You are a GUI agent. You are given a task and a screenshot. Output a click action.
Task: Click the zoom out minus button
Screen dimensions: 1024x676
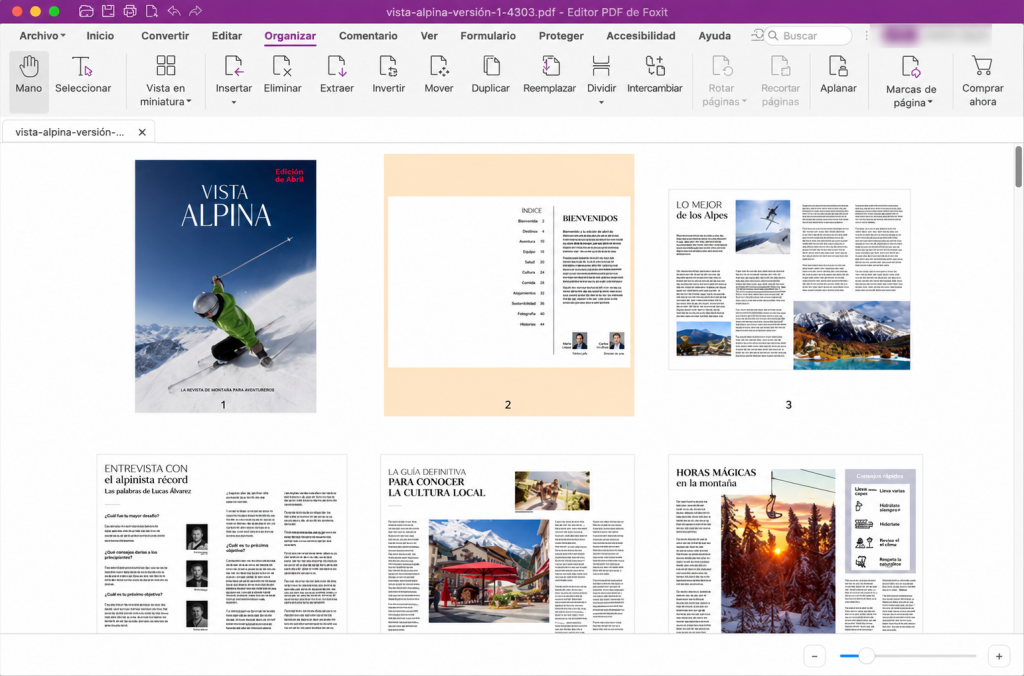[814, 656]
